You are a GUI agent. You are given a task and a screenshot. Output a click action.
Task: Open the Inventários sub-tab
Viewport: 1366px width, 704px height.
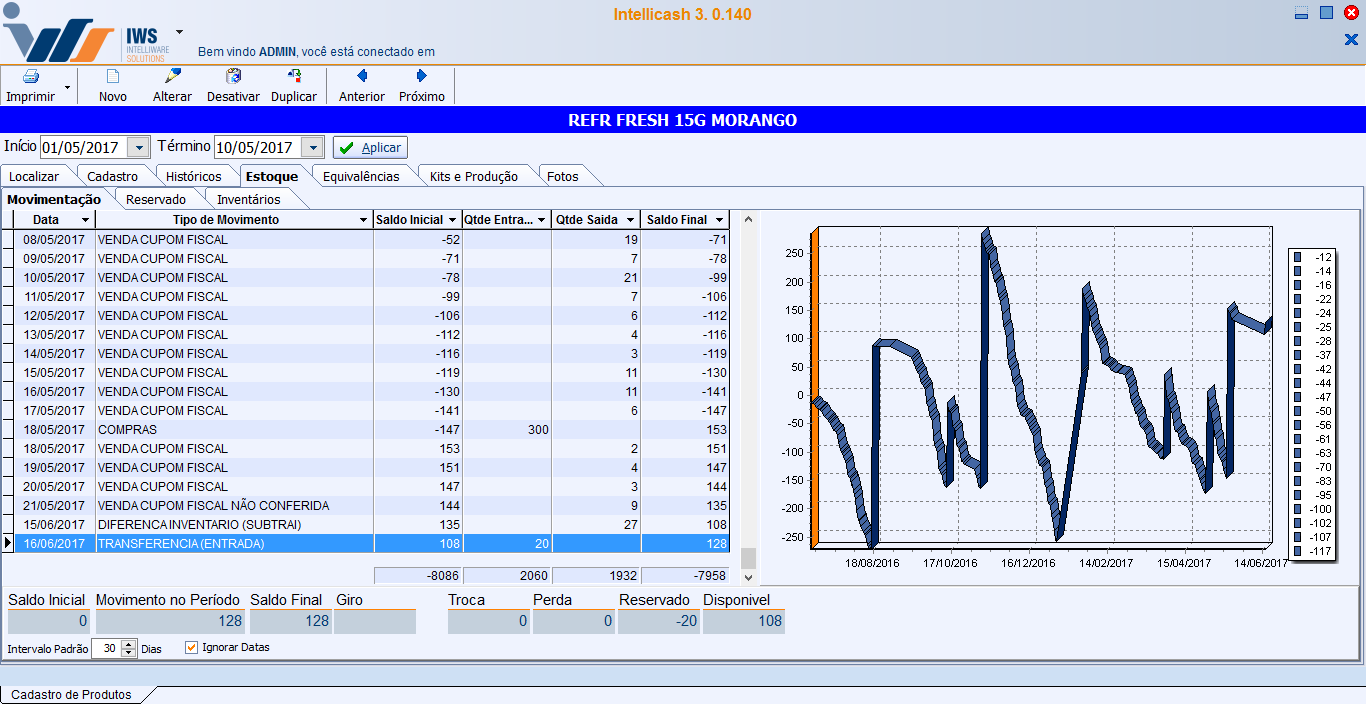coord(249,199)
